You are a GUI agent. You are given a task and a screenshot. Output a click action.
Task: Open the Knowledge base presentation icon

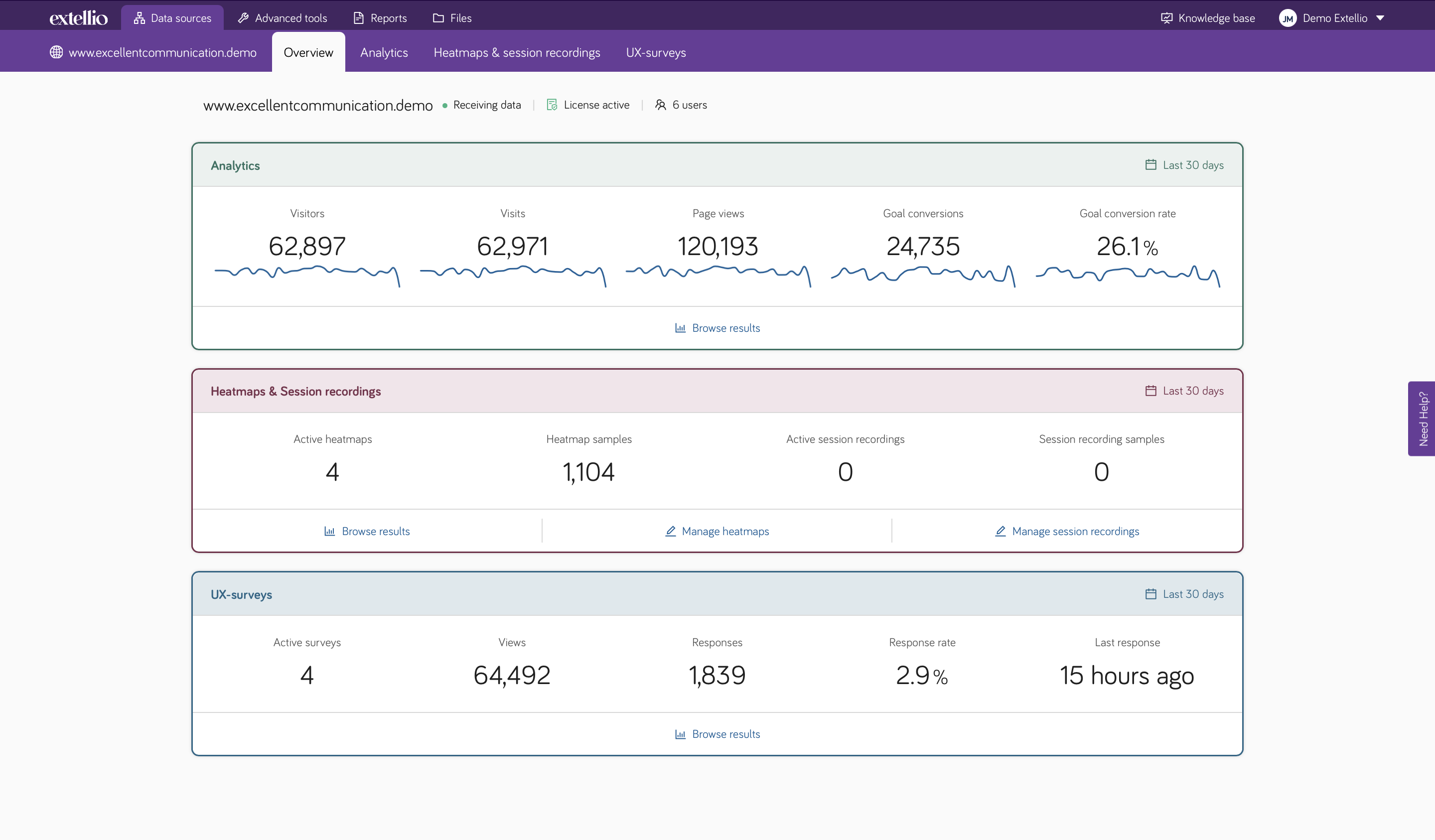1166,17
